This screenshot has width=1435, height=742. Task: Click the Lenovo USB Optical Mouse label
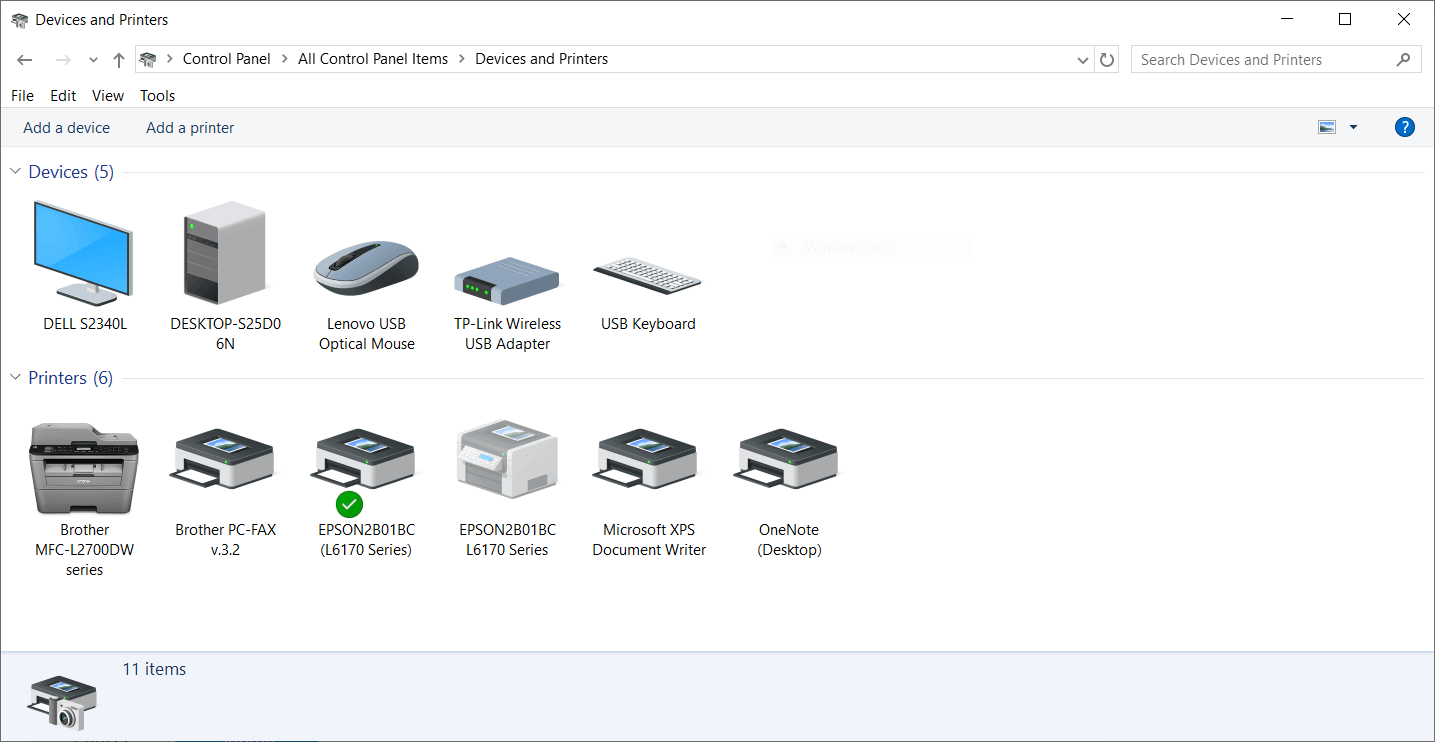(367, 334)
